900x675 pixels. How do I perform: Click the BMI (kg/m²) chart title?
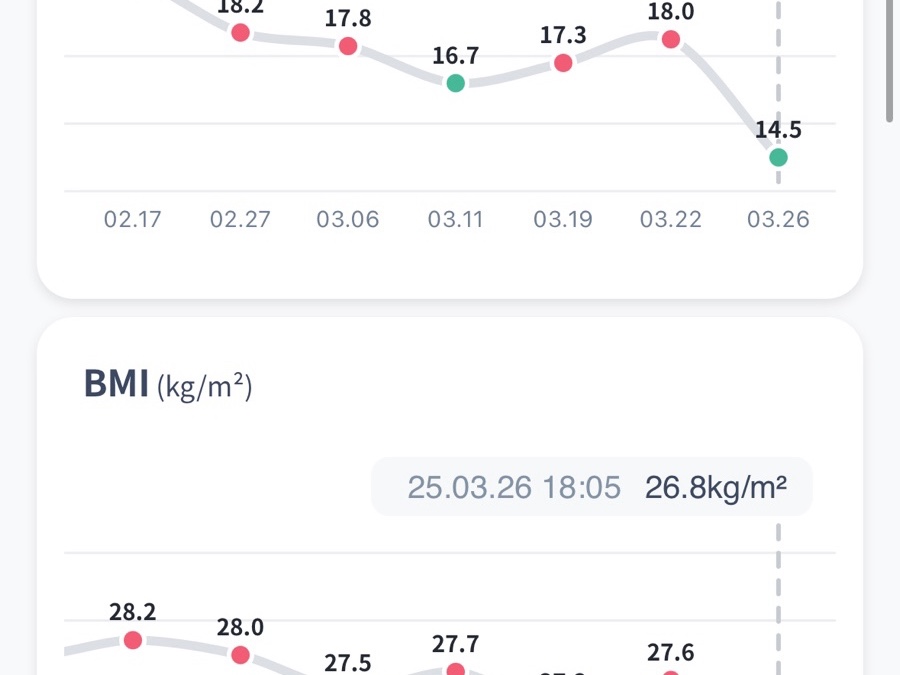coord(168,385)
